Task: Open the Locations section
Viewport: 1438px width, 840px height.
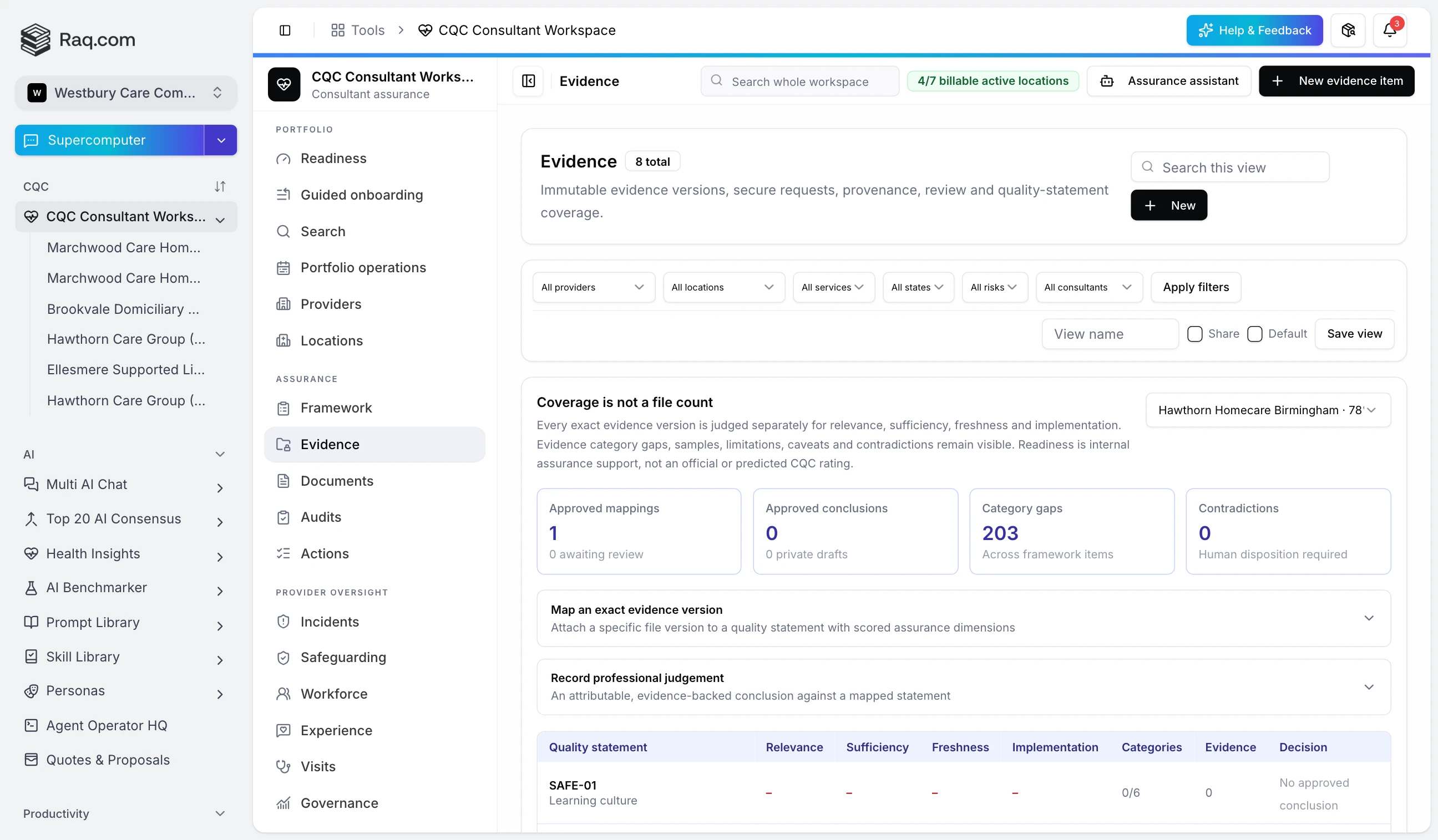Action: click(x=374, y=340)
